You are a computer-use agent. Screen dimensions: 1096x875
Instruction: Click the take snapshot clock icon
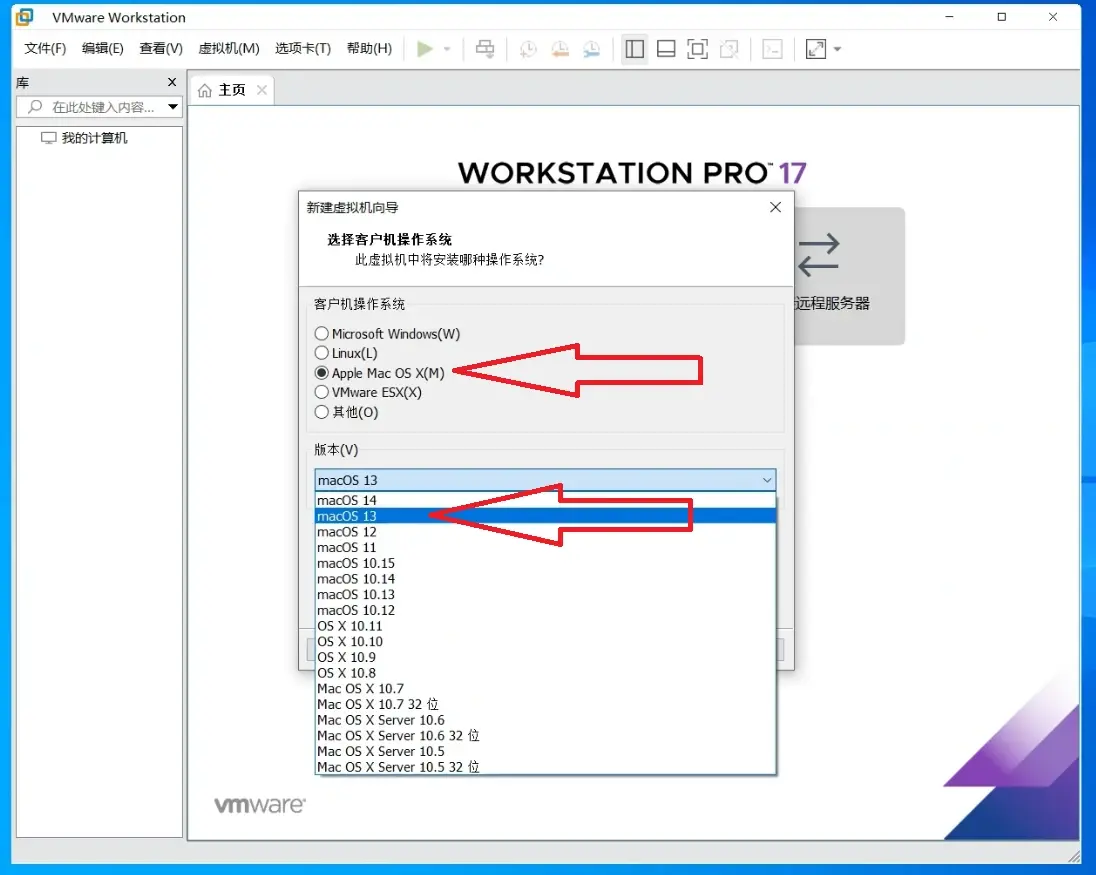pyautogui.click(x=528, y=49)
